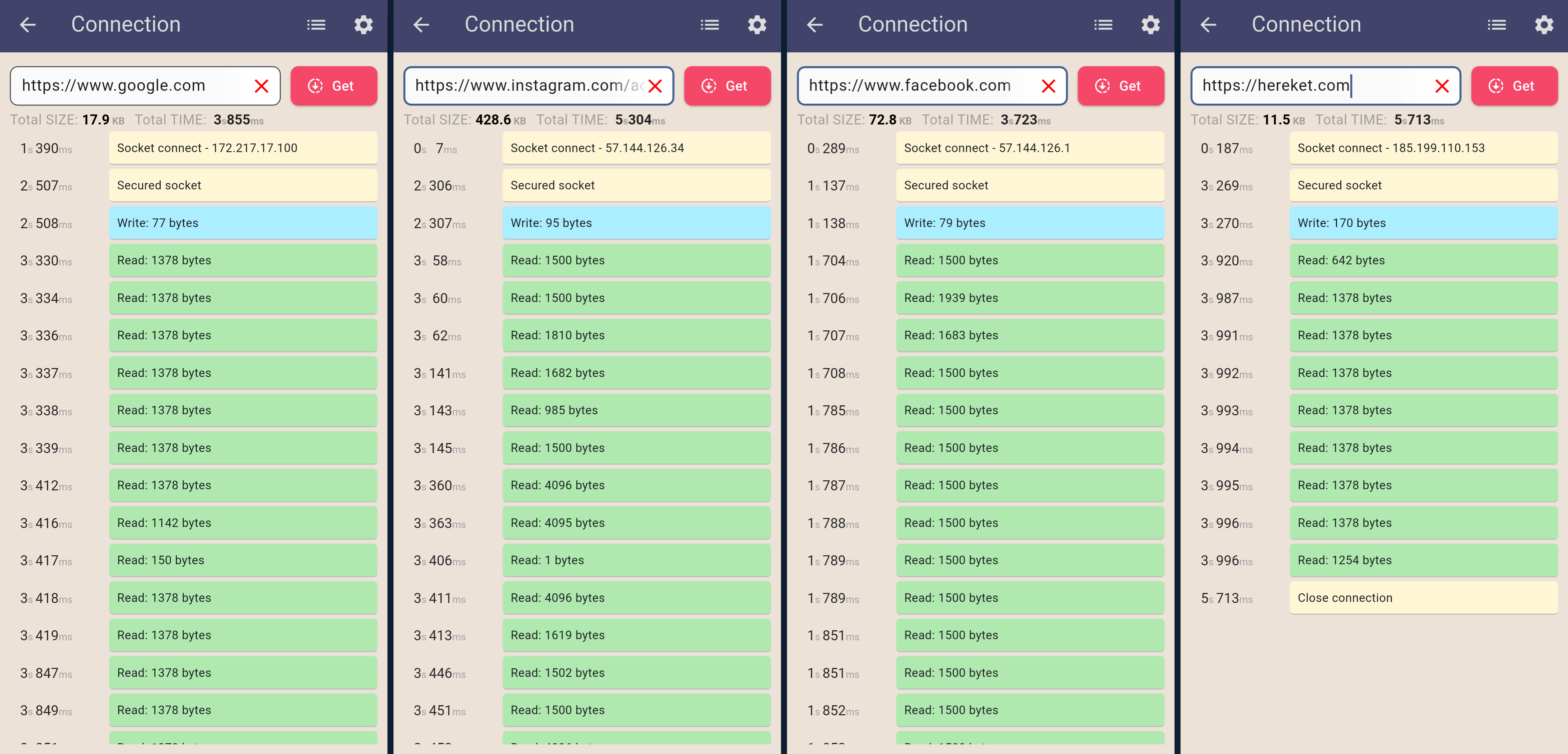Select 'Write: 79 bytes' row
Viewport: 1568px width, 754px height.
pos(1030,223)
